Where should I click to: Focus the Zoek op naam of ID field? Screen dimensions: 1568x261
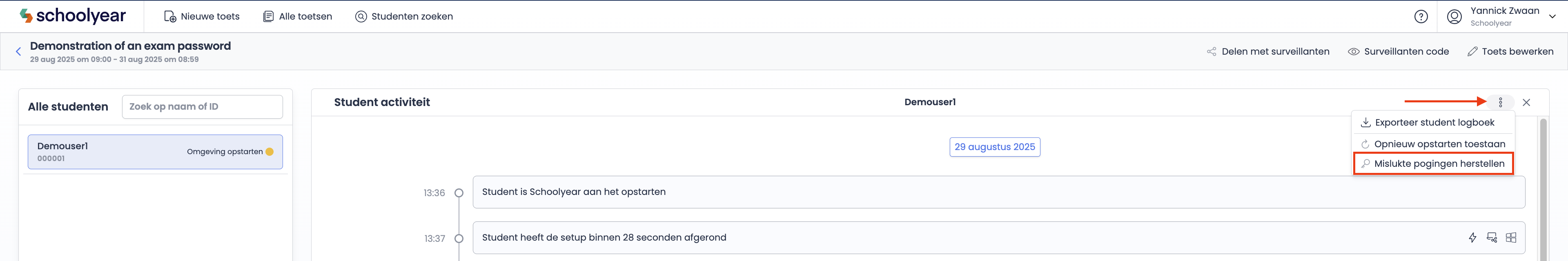tap(202, 106)
